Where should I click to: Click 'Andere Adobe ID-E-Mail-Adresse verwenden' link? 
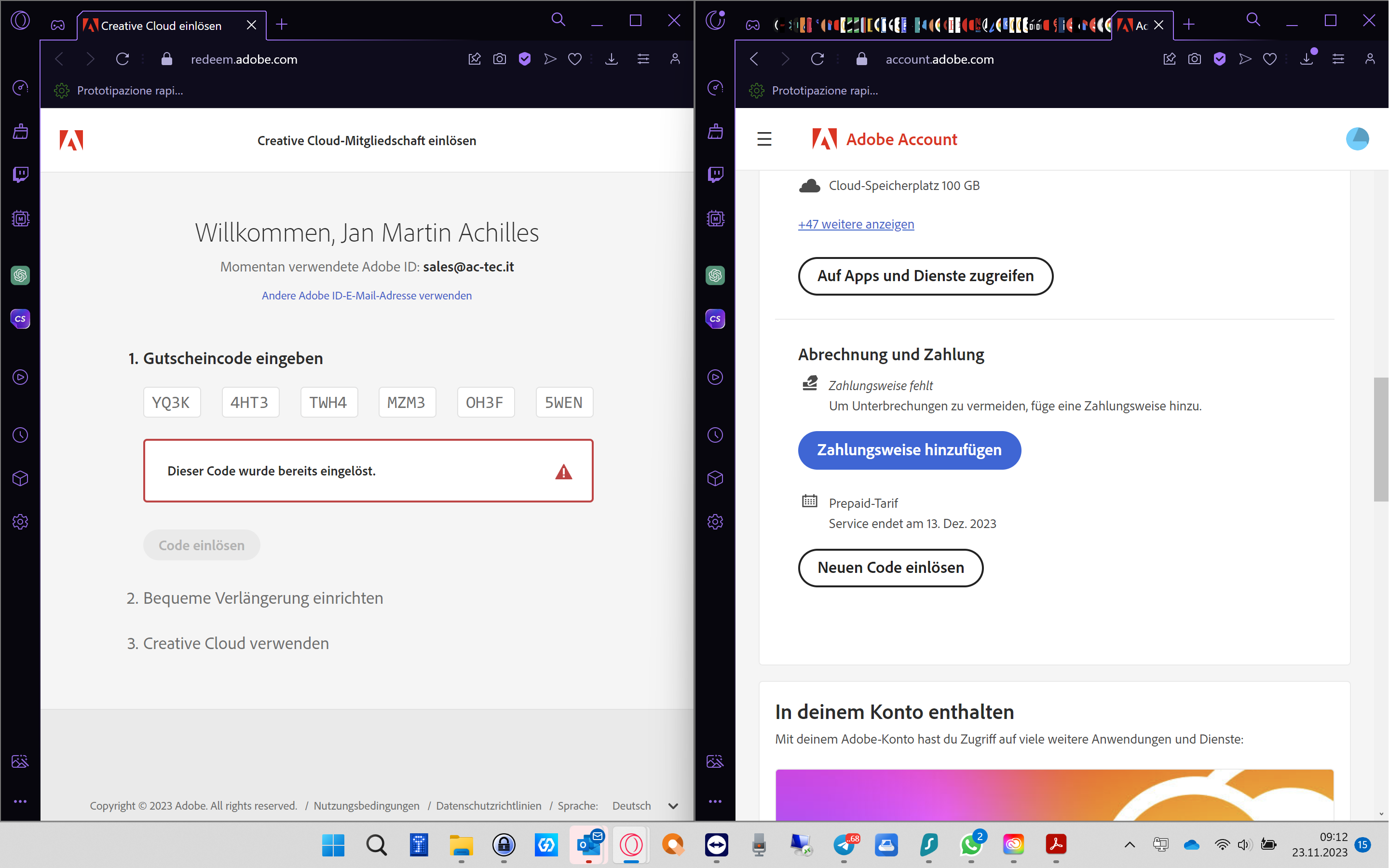tap(367, 296)
